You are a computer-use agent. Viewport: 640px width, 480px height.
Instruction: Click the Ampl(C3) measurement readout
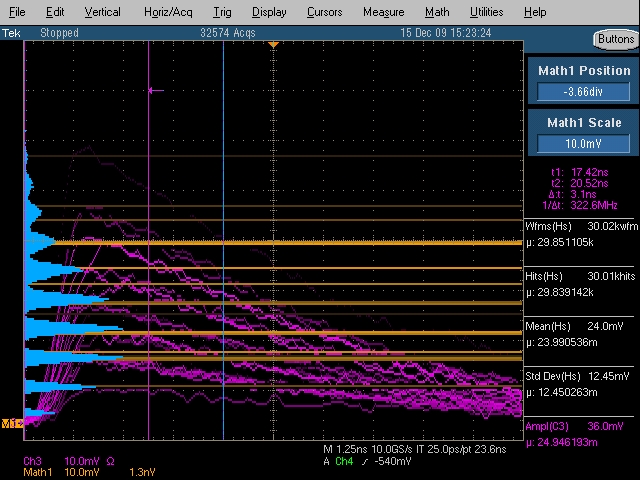pos(575,434)
